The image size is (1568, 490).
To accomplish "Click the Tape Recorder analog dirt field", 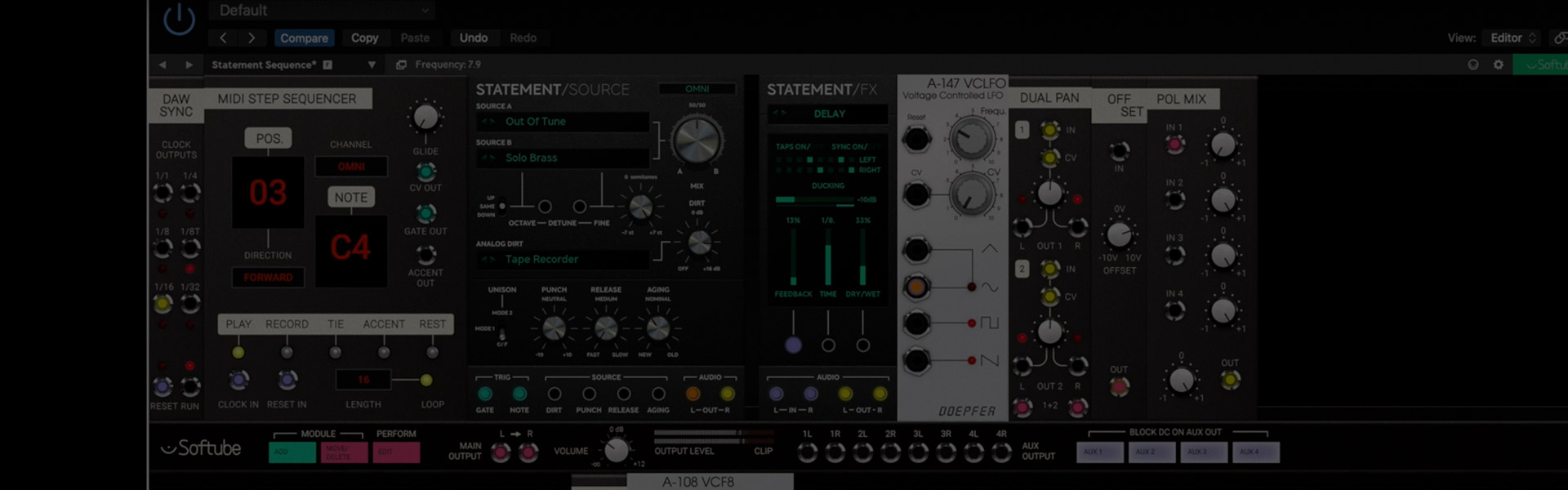I will point(563,259).
